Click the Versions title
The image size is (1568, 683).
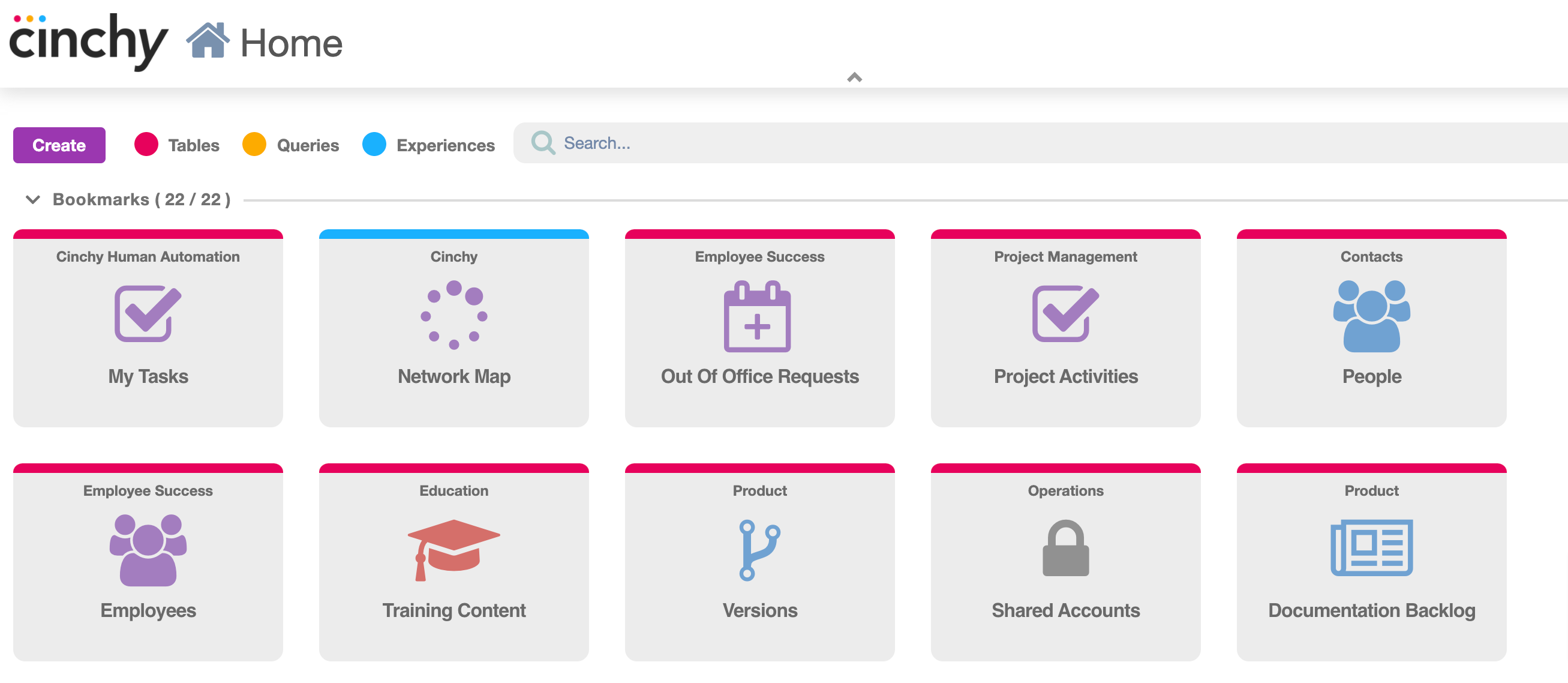(x=759, y=610)
